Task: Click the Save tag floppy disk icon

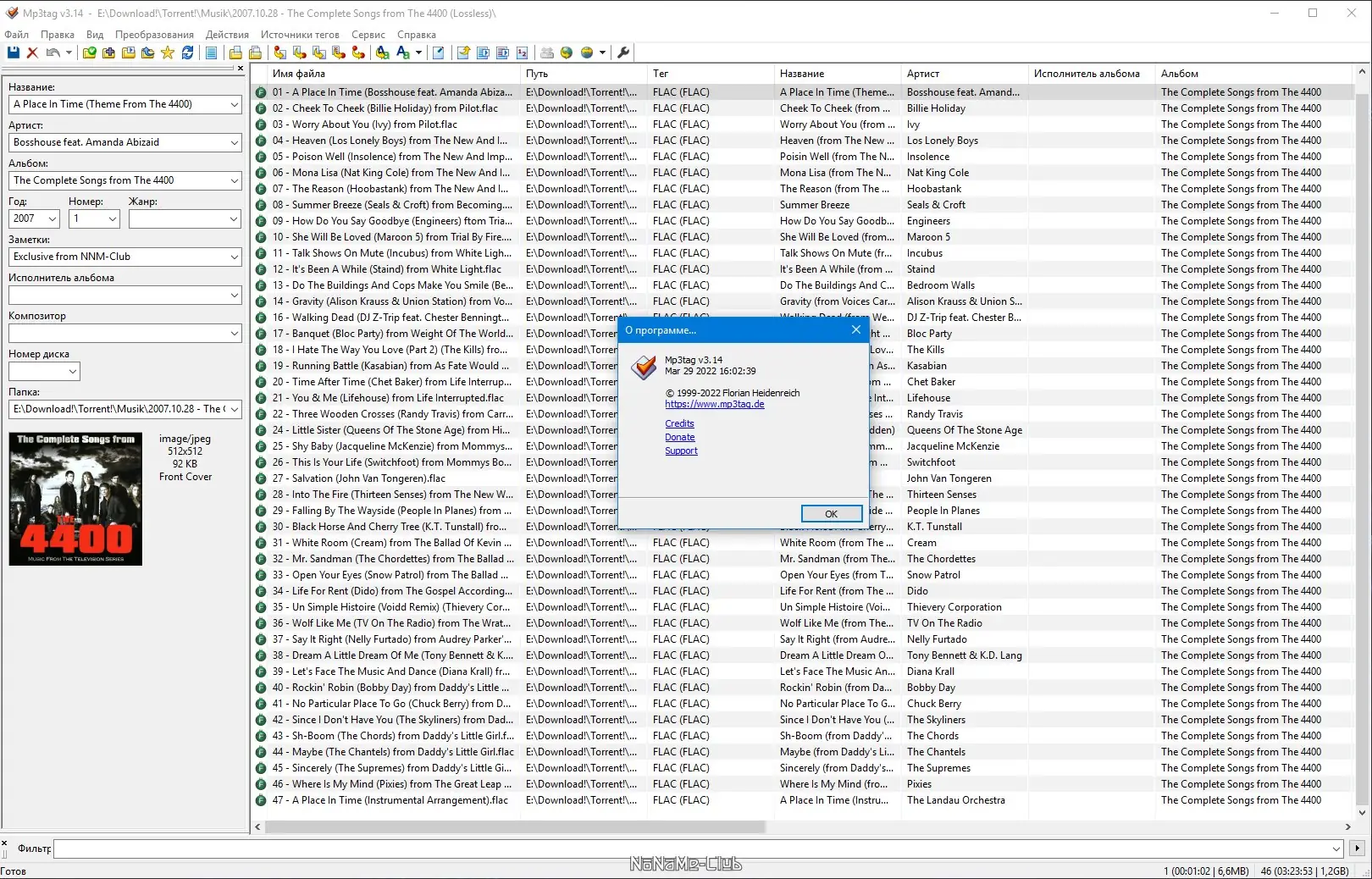Action: [14, 53]
